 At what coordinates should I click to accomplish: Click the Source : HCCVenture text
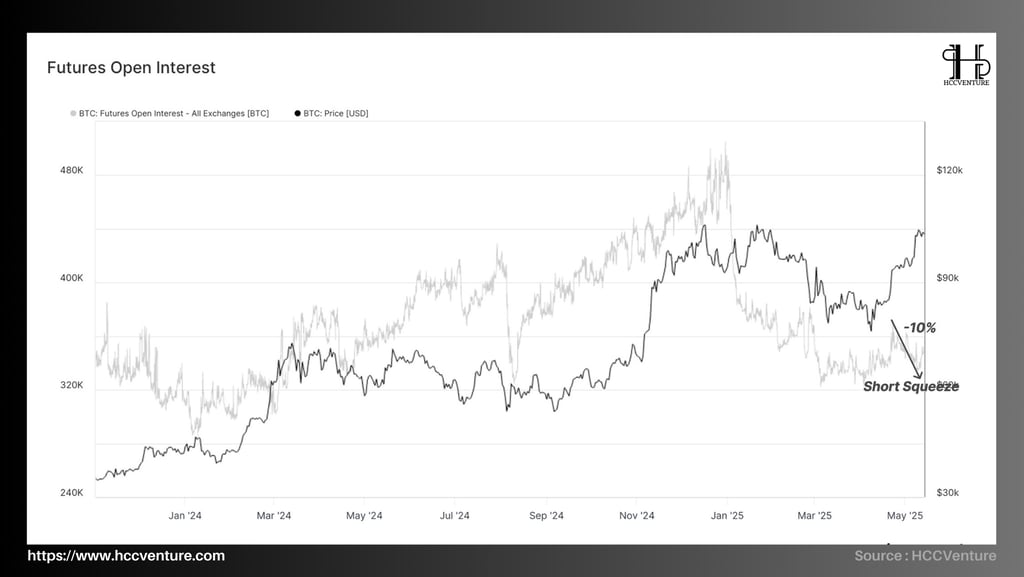tap(925, 555)
